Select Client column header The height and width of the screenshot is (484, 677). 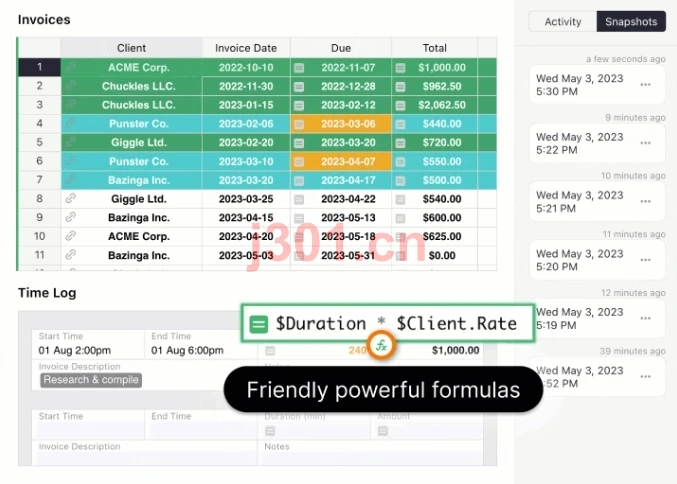click(x=131, y=48)
